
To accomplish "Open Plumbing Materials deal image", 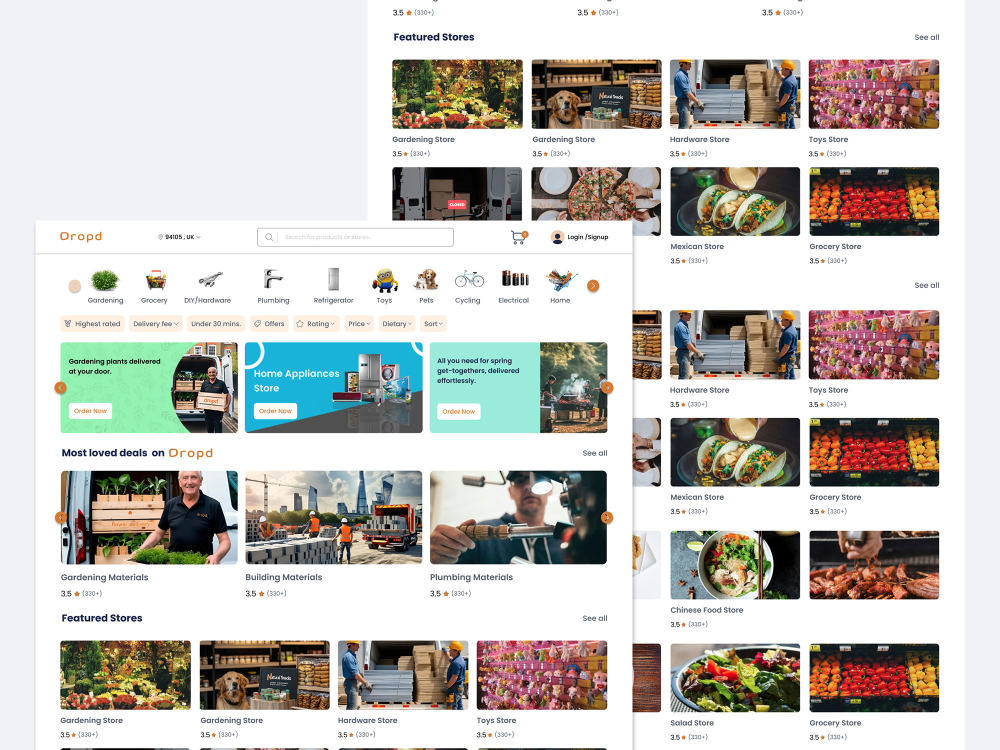I will coord(518,518).
